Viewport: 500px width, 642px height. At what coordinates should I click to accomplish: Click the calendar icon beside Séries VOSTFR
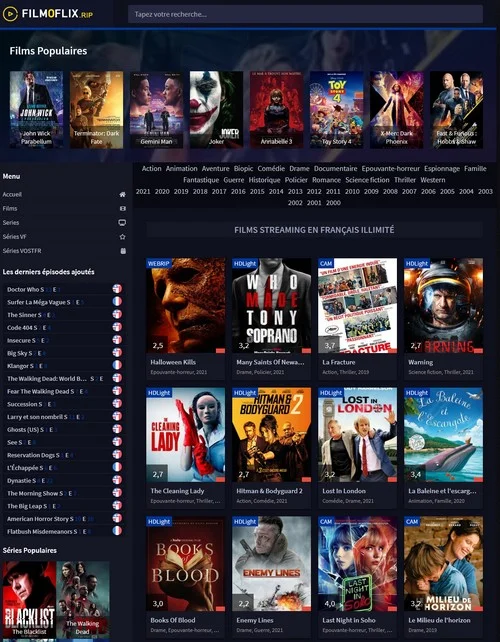coord(123,251)
